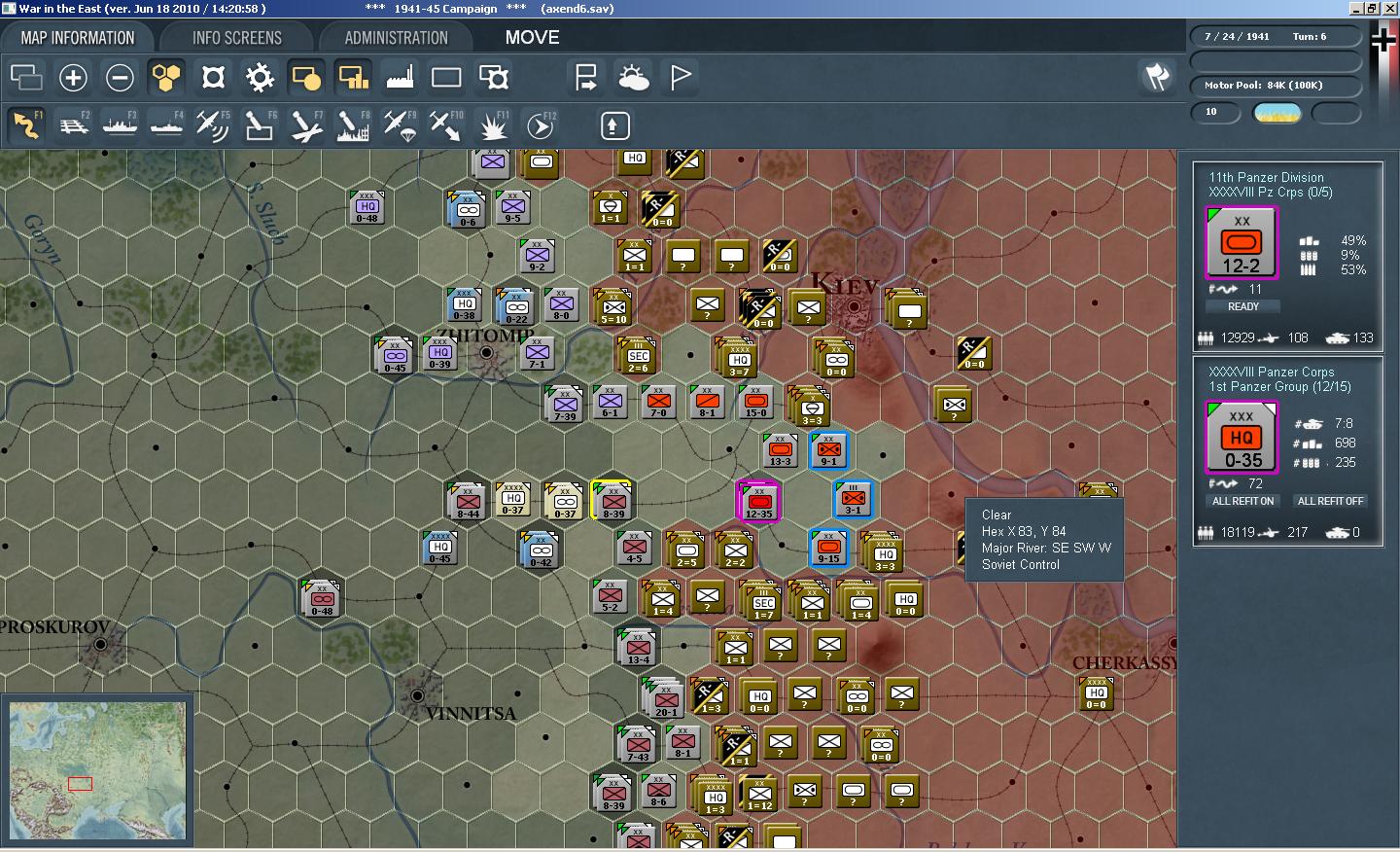Click the date and turn display

pos(1276,37)
